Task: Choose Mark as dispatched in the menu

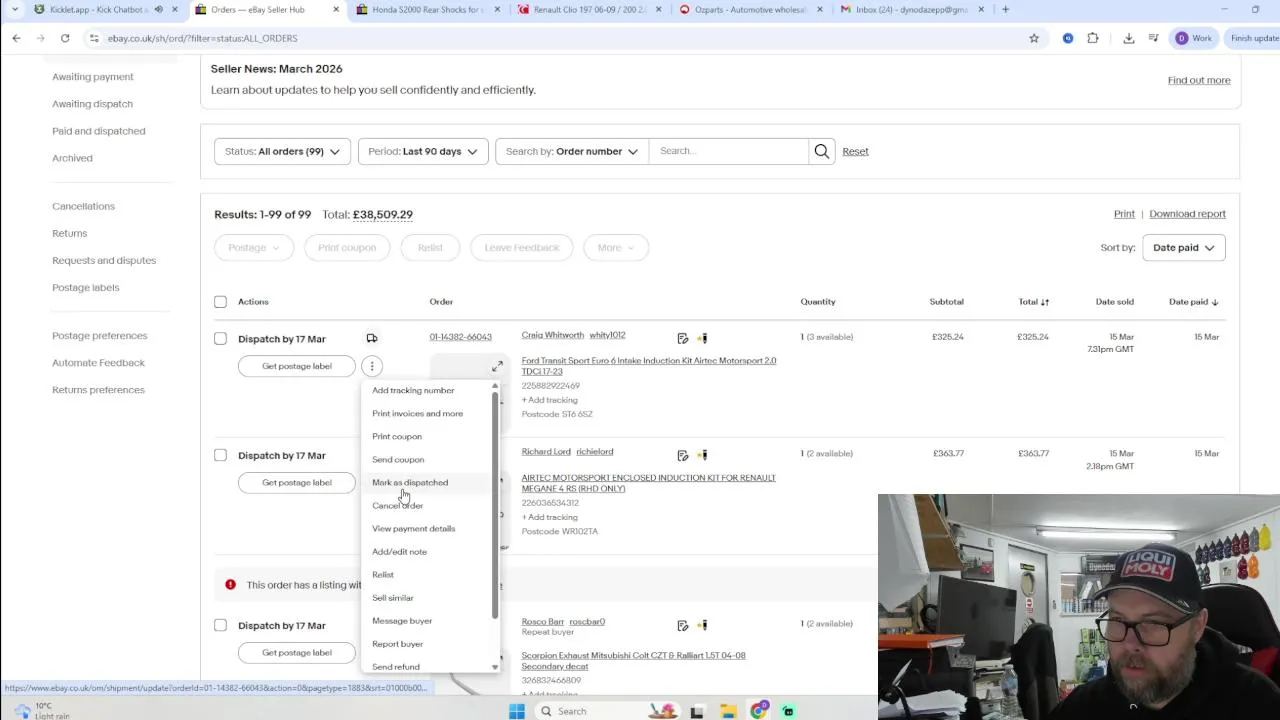Action: [x=410, y=482]
